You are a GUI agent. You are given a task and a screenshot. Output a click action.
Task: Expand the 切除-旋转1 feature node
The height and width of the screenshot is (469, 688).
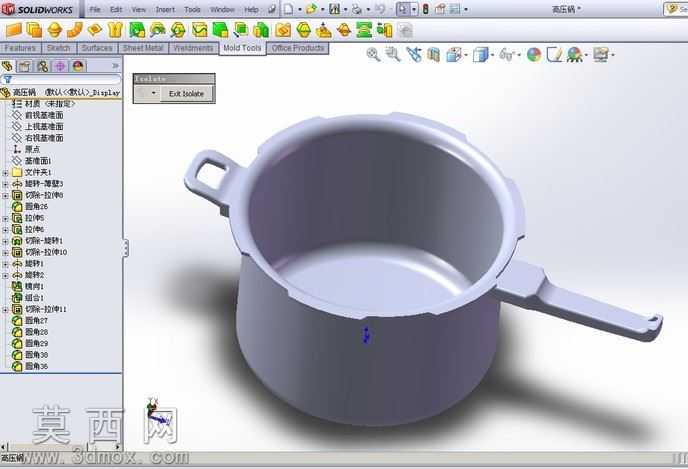5,241
